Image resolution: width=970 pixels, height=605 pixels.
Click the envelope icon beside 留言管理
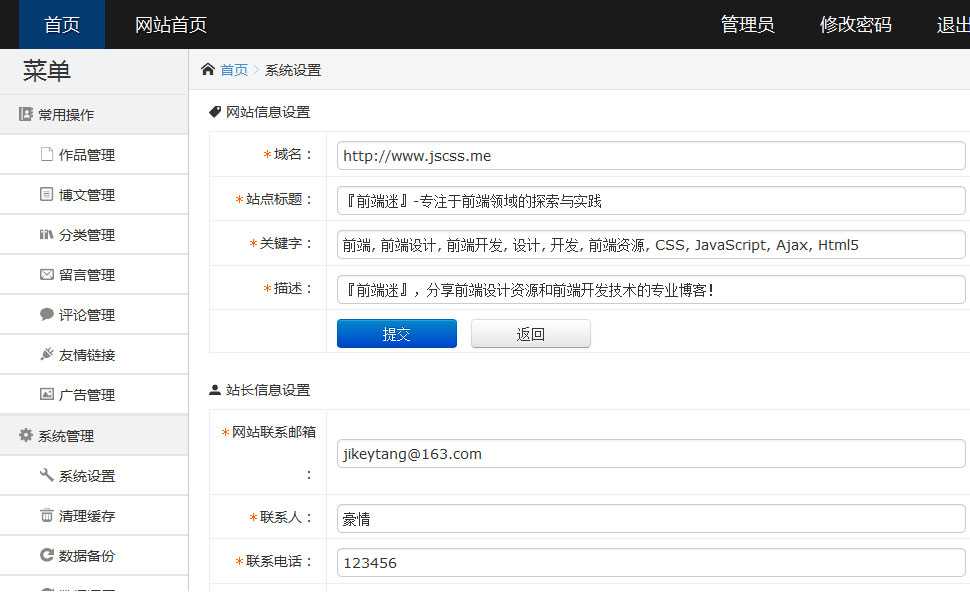click(x=46, y=274)
